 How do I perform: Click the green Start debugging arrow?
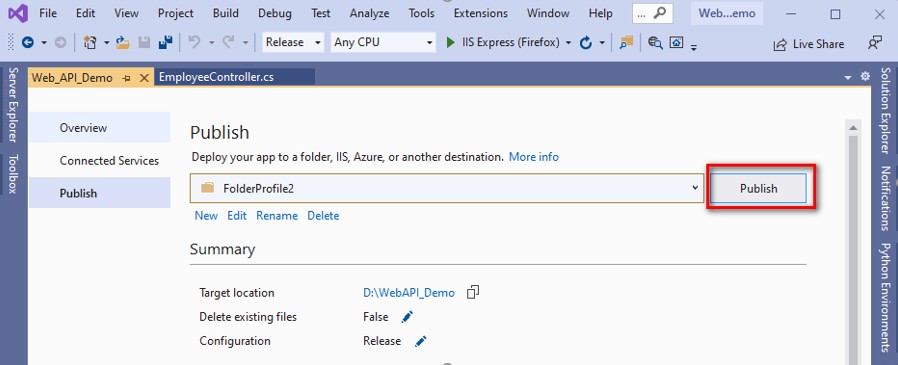[451, 42]
